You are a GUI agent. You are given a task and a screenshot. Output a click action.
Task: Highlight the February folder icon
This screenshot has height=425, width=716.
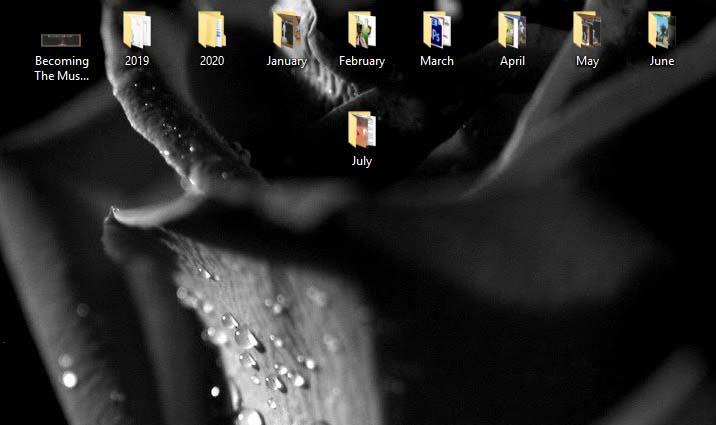point(362,30)
